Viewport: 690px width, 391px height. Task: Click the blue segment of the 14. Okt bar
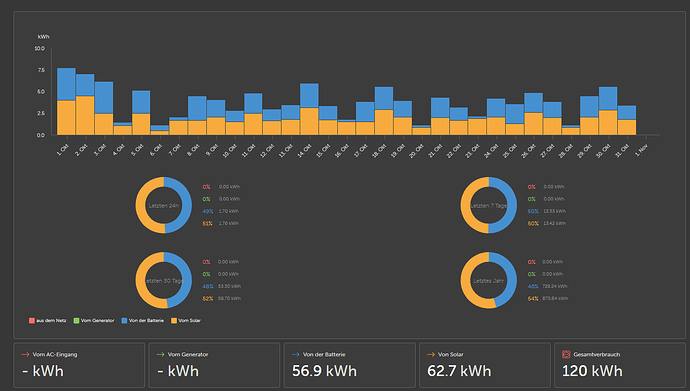click(309, 95)
